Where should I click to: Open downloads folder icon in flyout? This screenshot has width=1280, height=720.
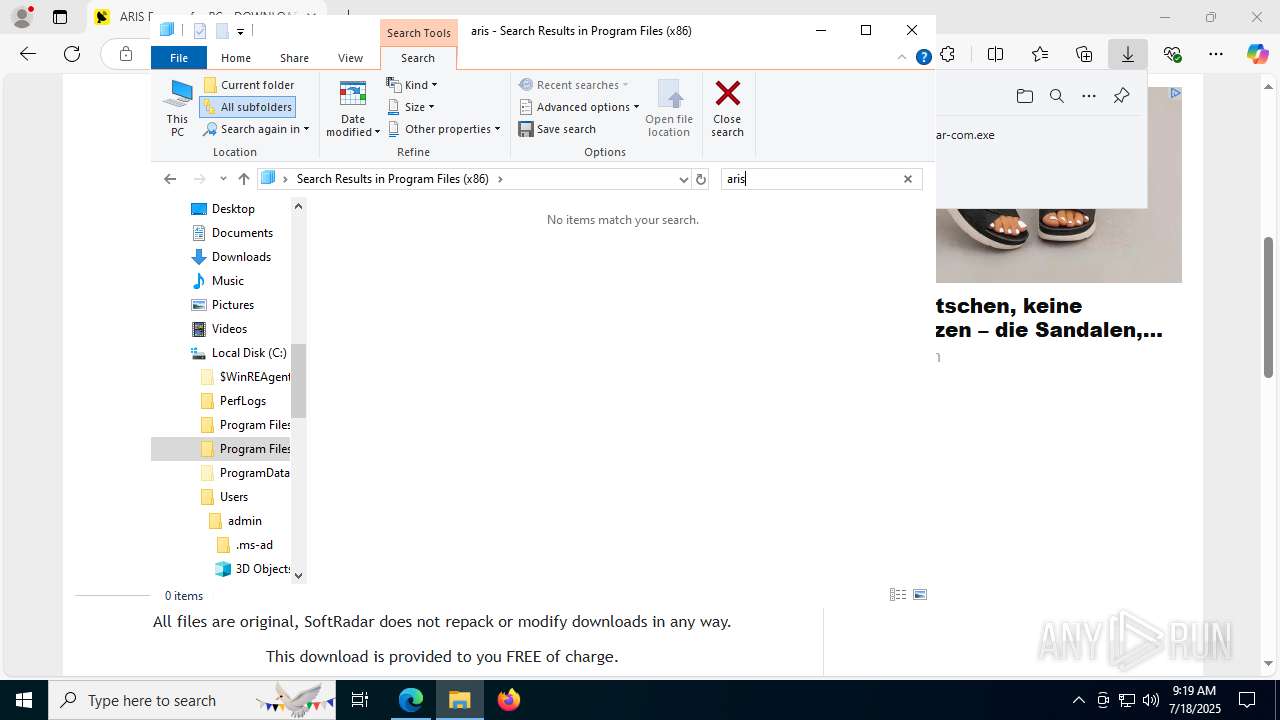pos(1025,96)
